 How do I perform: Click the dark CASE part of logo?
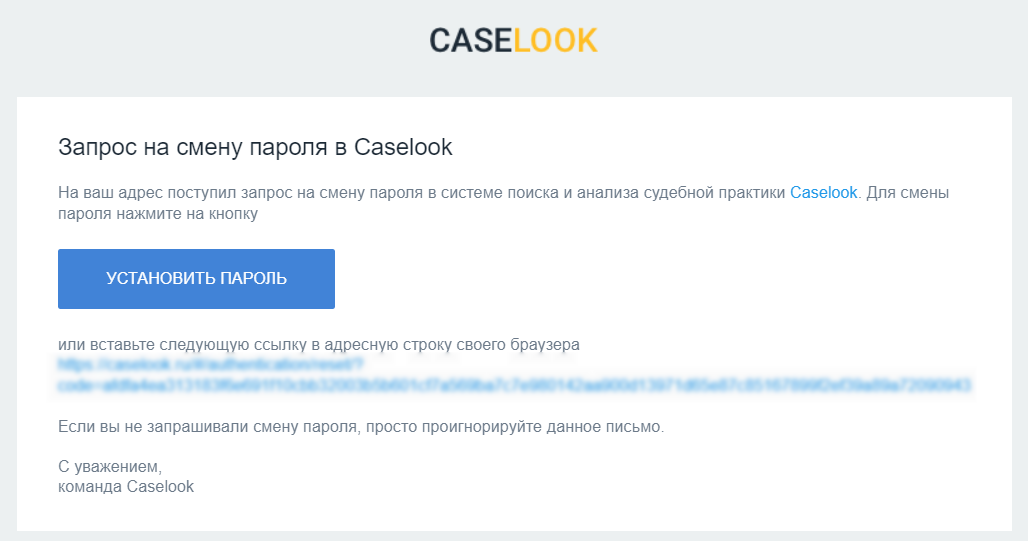click(471, 41)
